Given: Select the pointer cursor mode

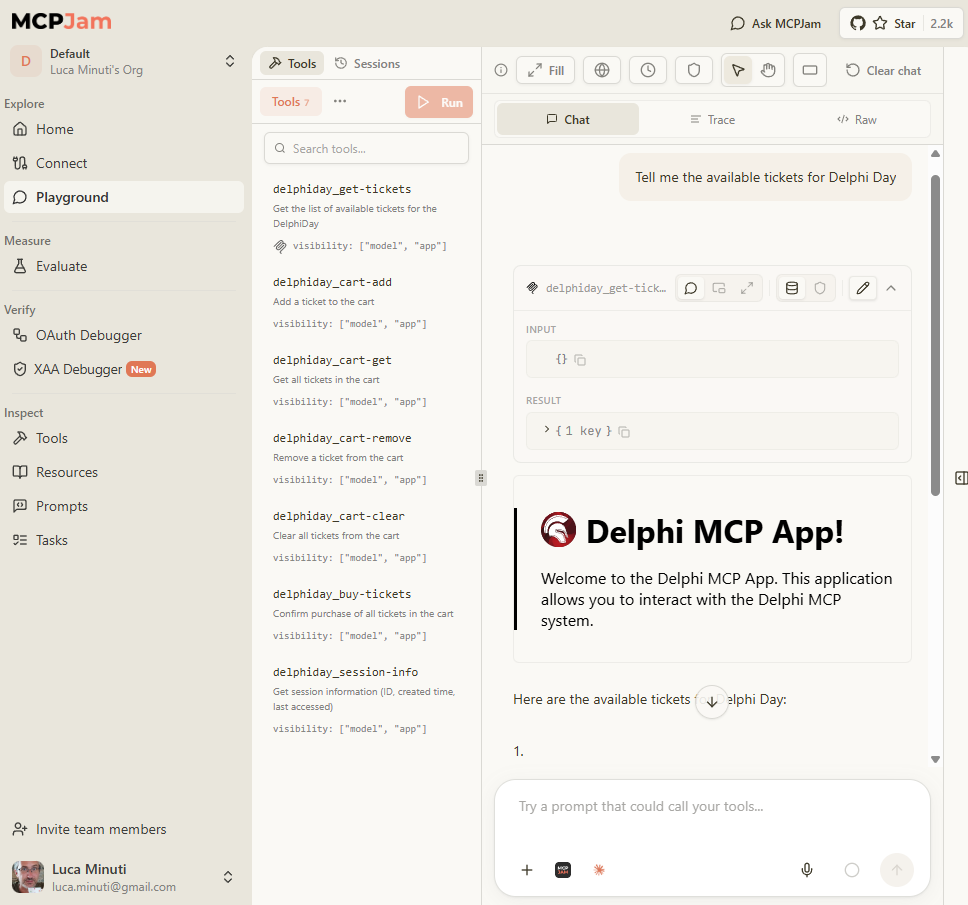Looking at the screenshot, I should pos(738,70).
